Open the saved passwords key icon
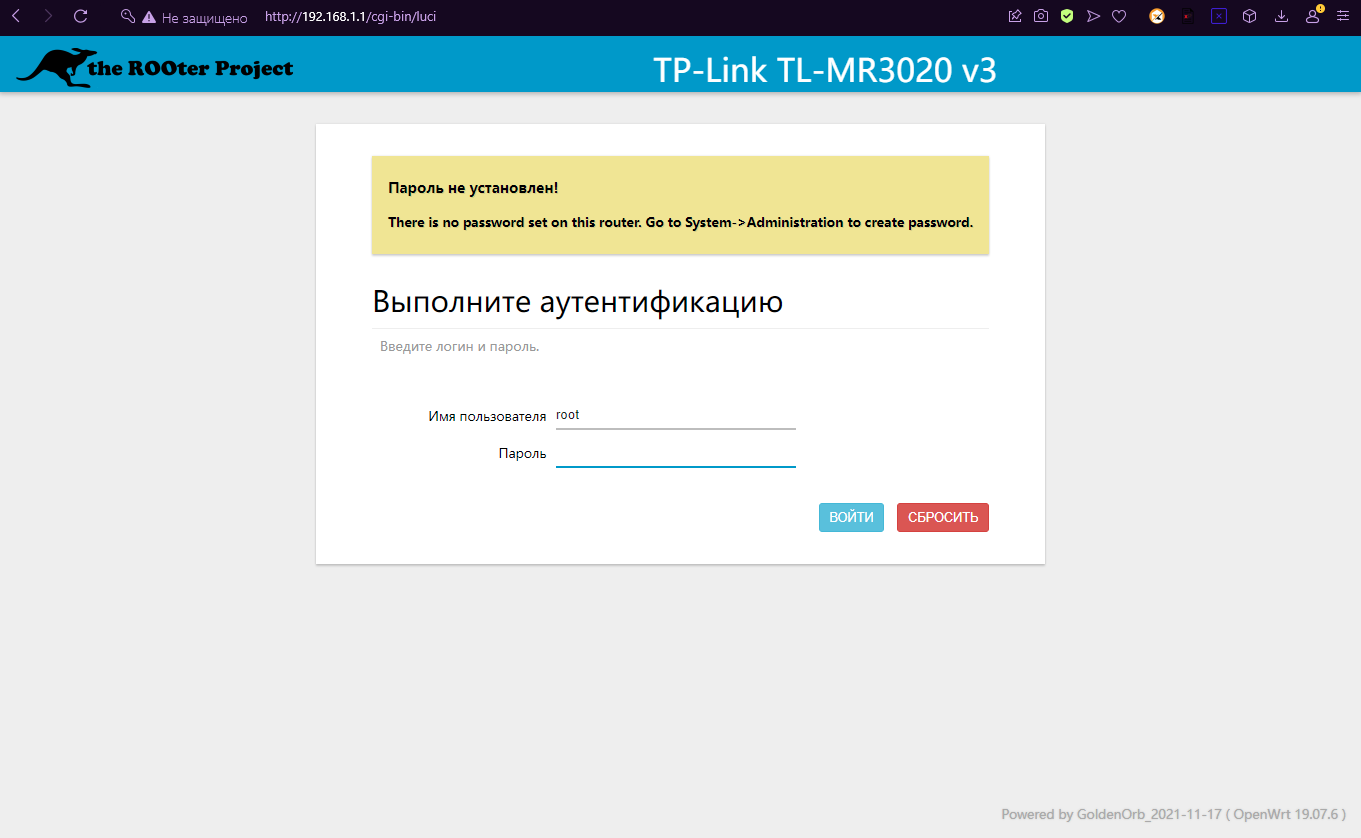This screenshot has width=1361, height=838. click(127, 17)
